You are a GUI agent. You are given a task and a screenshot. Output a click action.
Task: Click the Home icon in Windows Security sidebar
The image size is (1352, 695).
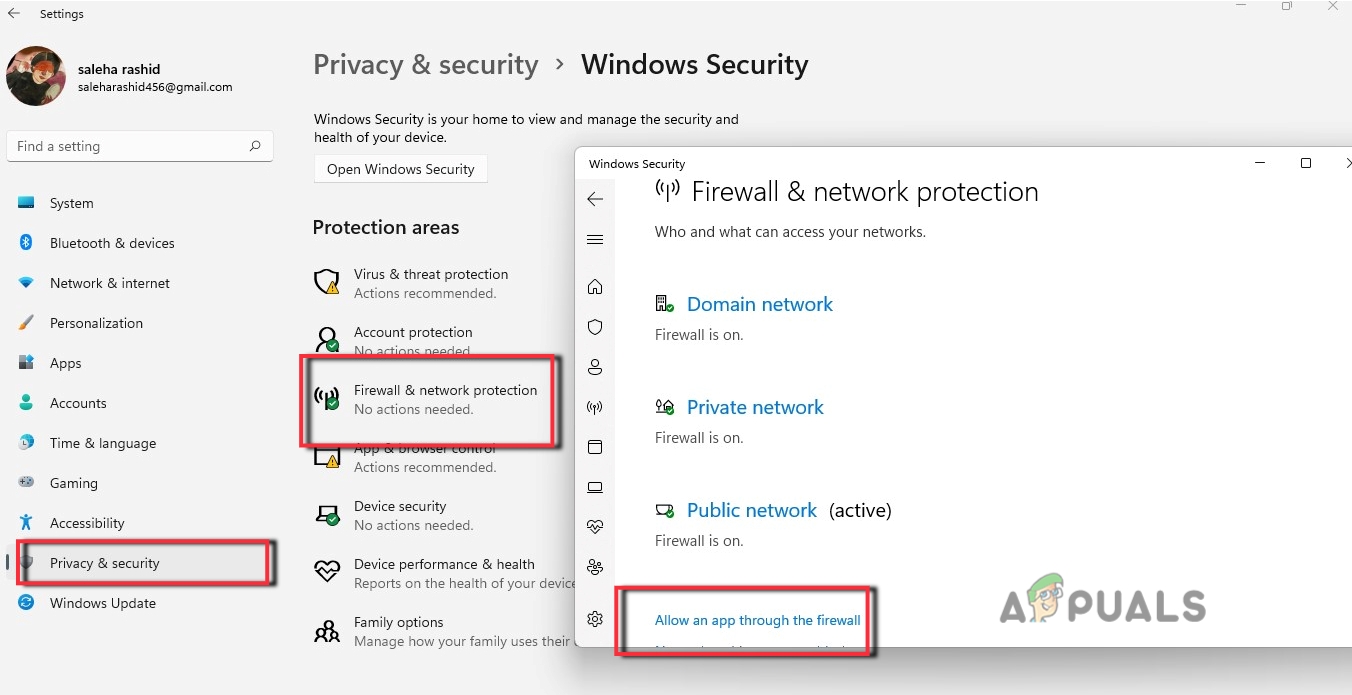coord(595,287)
